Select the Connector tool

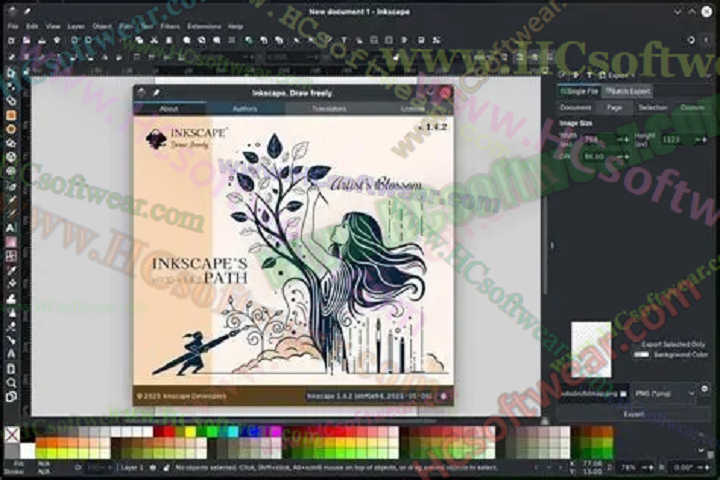[11, 340]
